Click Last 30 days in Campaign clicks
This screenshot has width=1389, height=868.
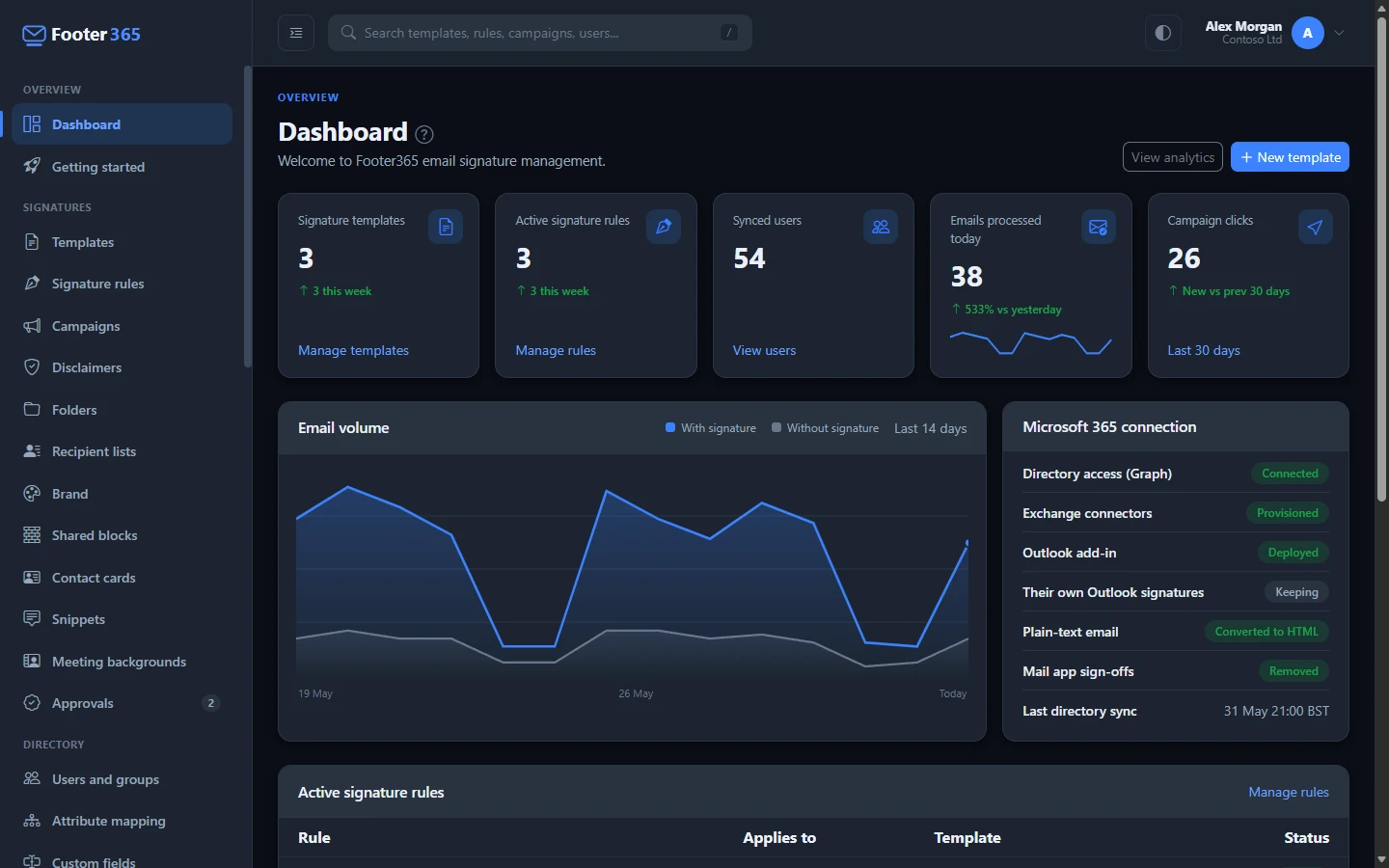pyautogui.click(x=1204, y=350)
